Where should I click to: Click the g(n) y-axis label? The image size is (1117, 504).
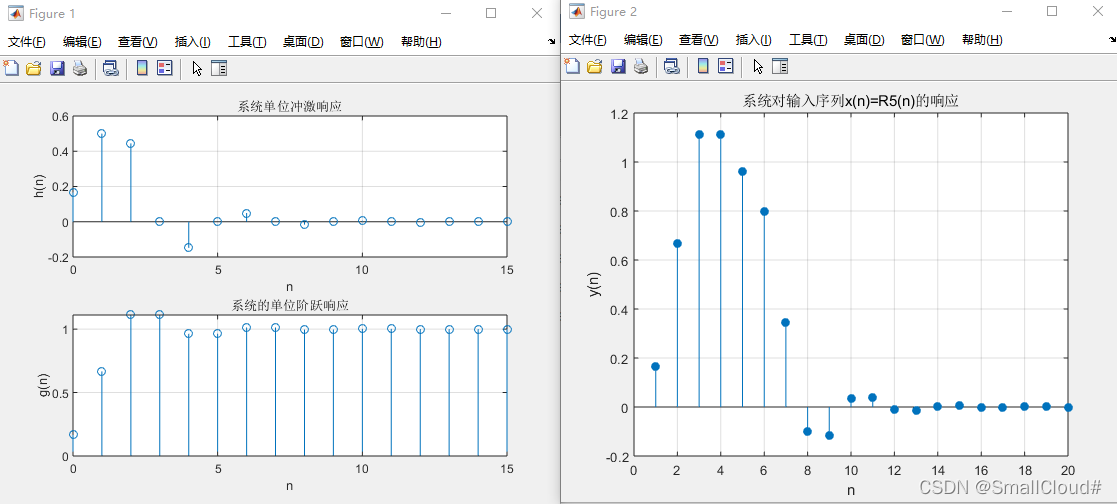click(44, 384)
